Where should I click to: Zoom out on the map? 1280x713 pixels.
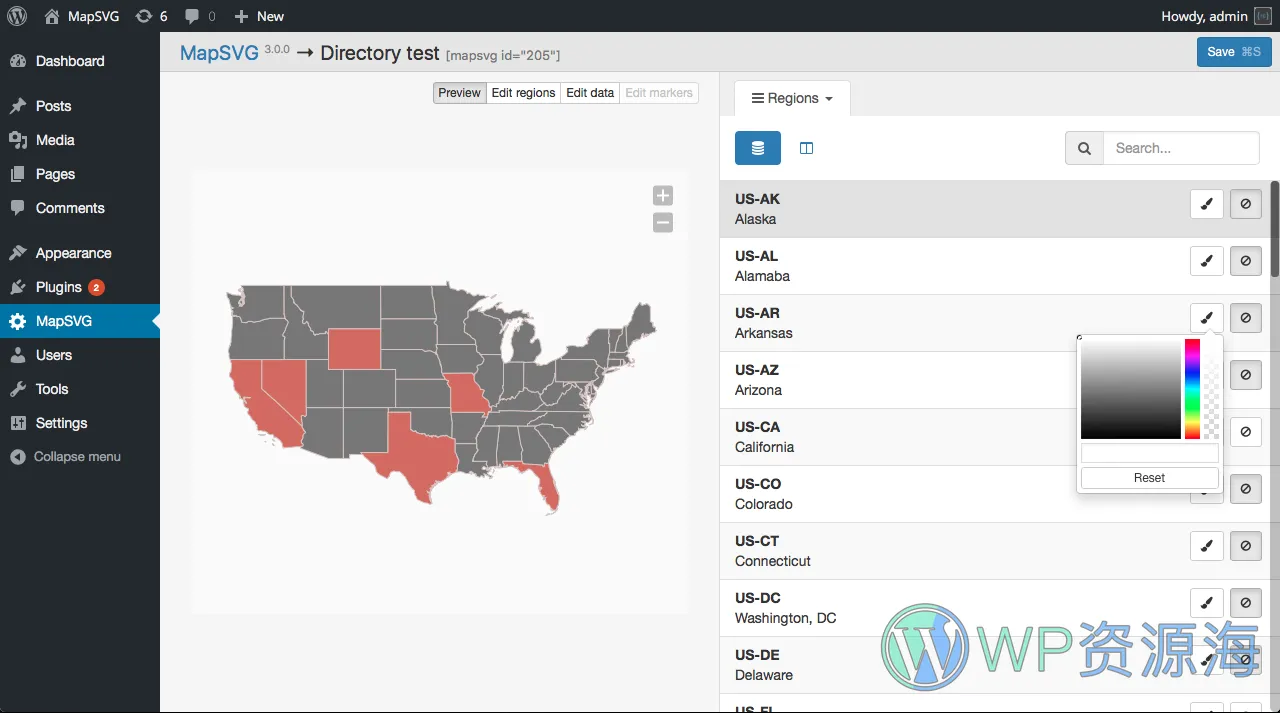[x=663, y=223]
